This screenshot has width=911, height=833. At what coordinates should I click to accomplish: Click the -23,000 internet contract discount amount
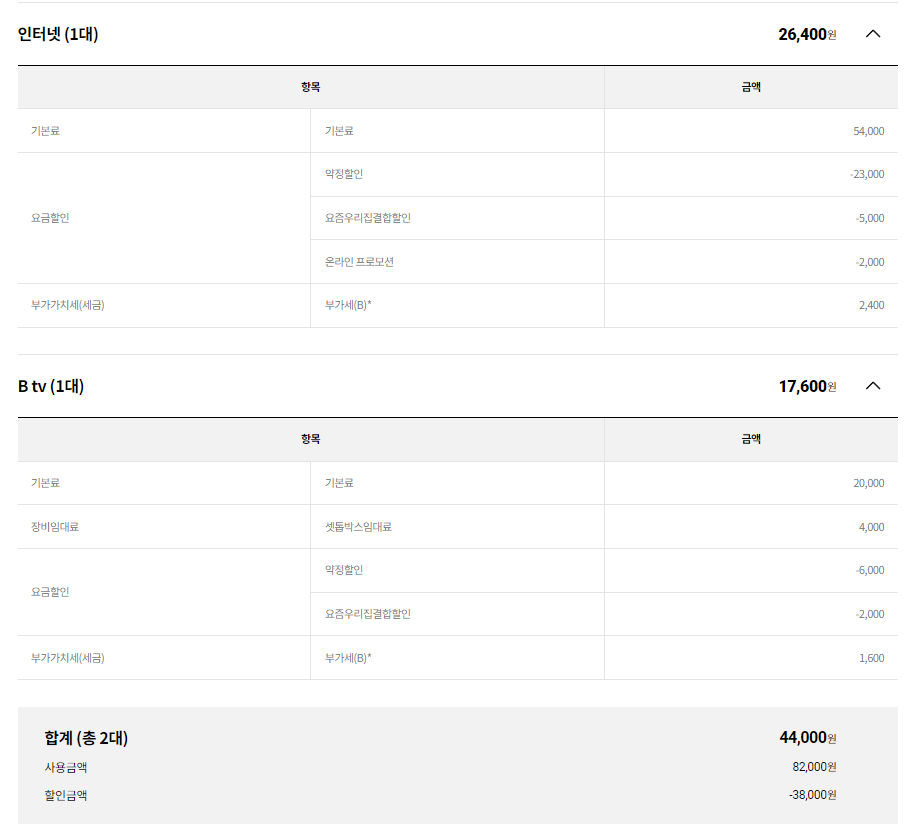pyautogui.click(x=866, y=174)
